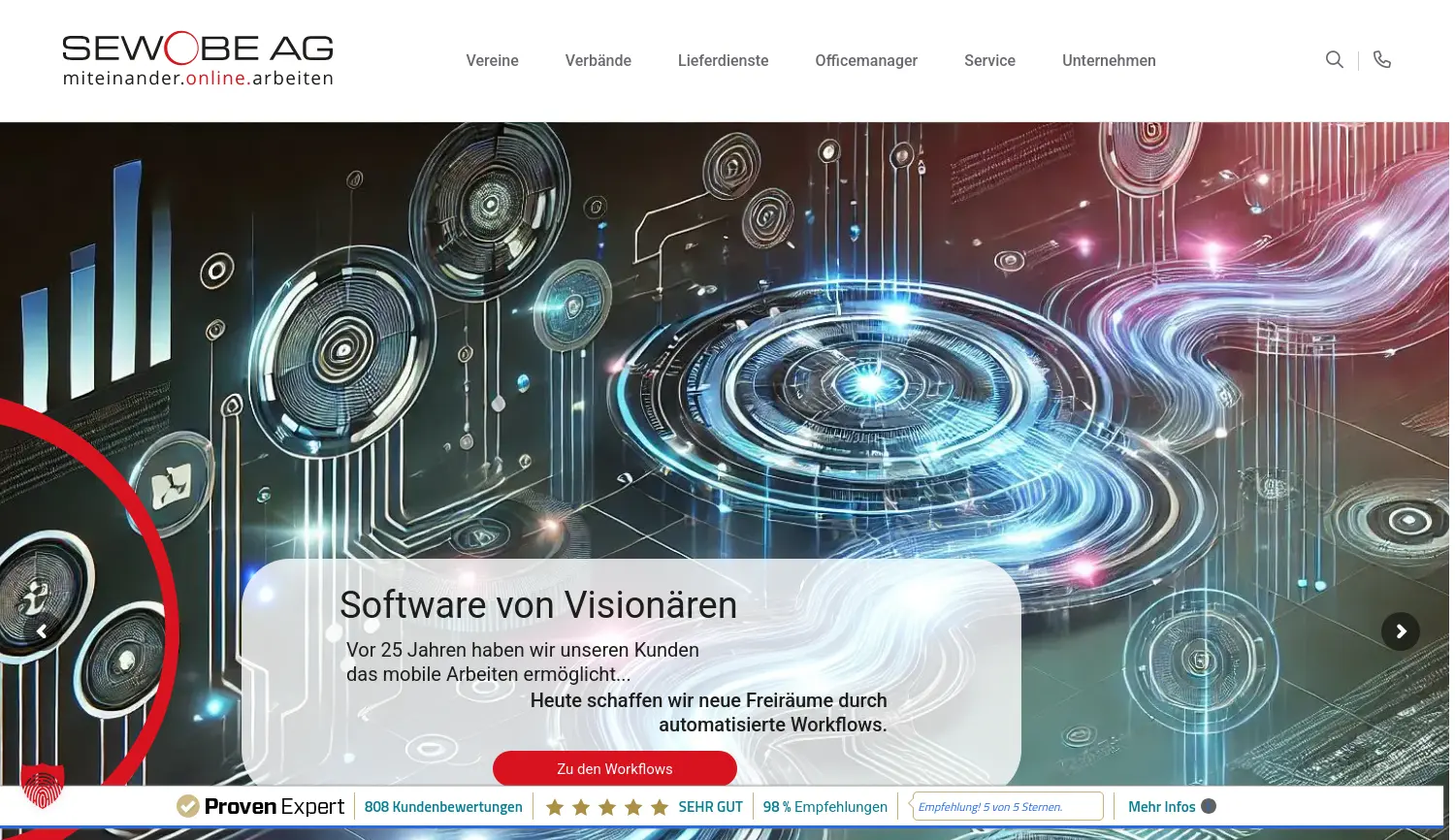The width and height of the screenshot is (1455, 840).
Task: Click the gold star rating strip
Action: [607, 806]
